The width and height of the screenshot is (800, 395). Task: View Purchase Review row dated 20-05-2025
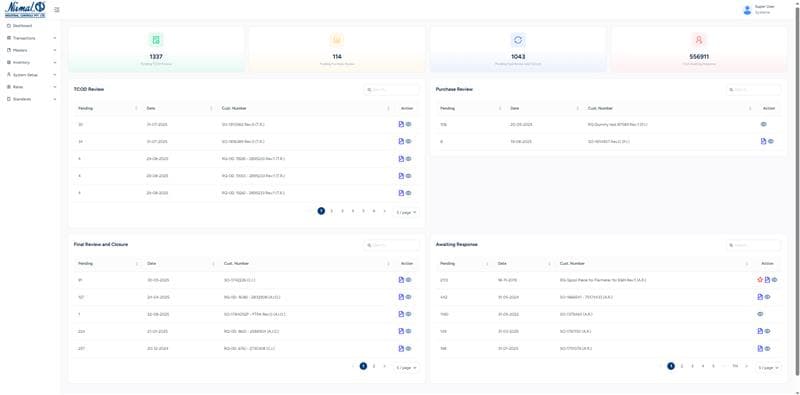click(x=763, y=124)
